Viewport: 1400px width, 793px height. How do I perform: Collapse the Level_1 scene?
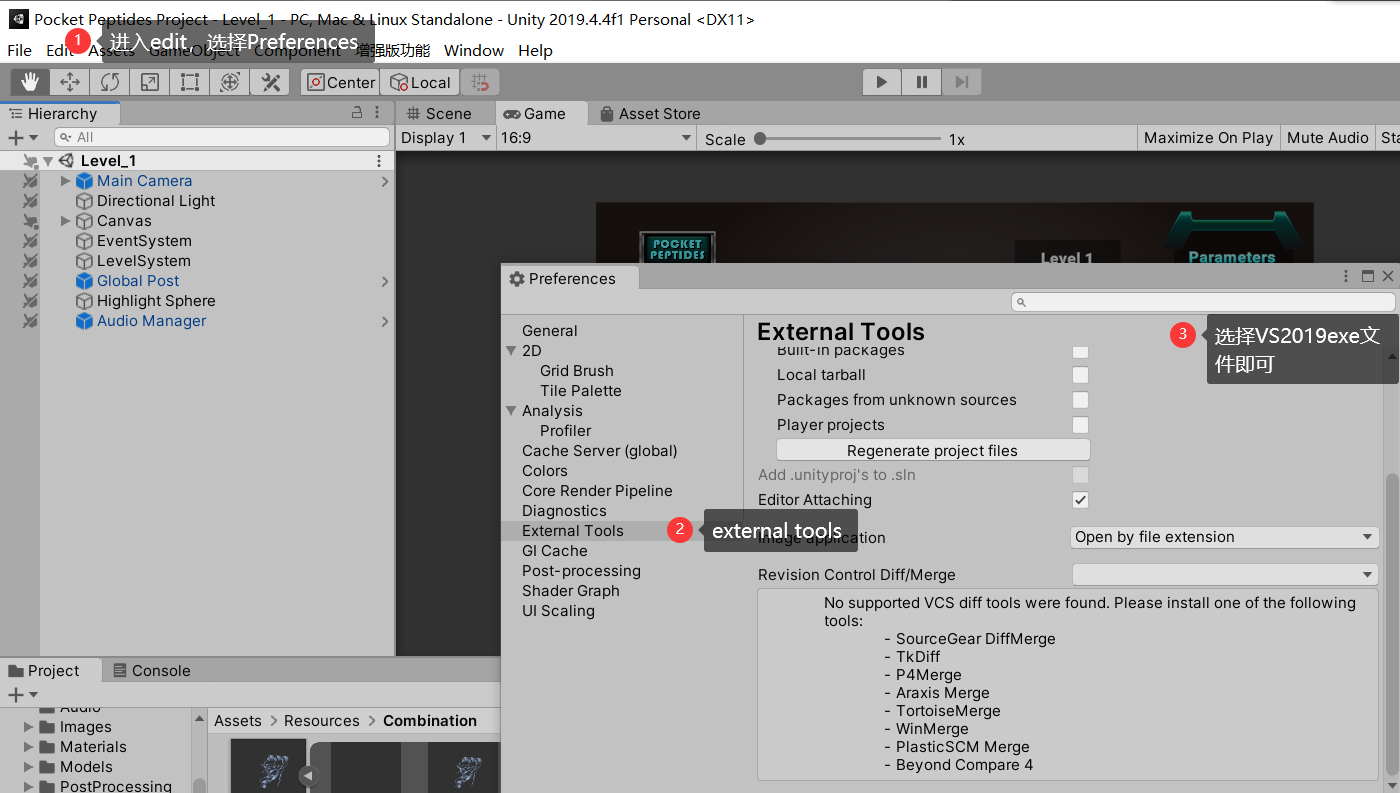pos(47,161)
